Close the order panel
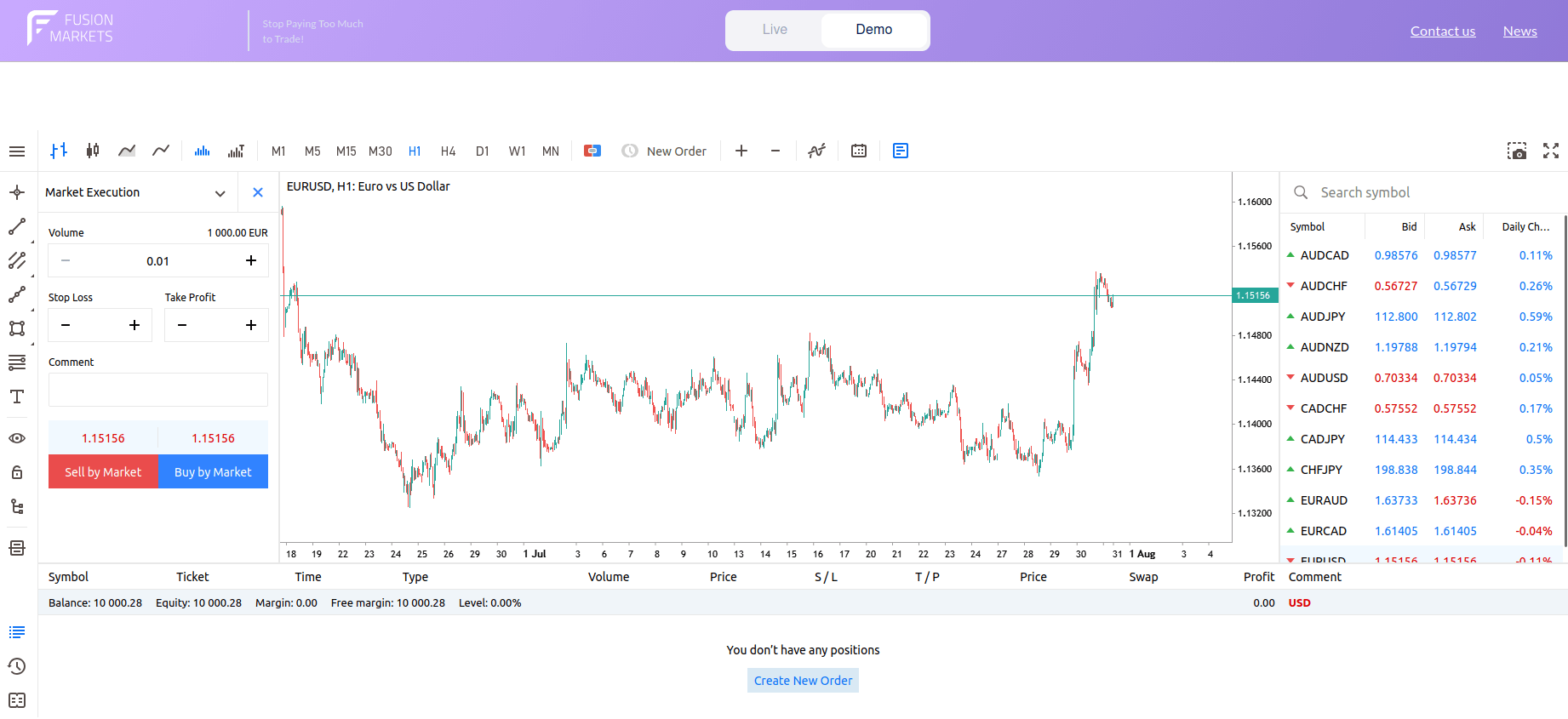1568x719 pixels. (258, 192)
